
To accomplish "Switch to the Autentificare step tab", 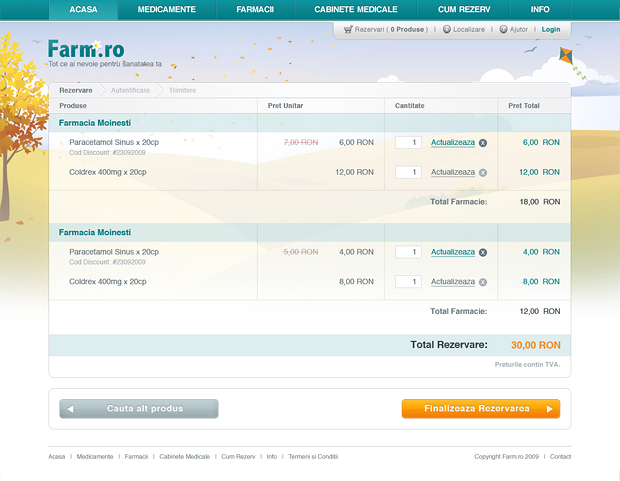I will [x=130, y=90].
